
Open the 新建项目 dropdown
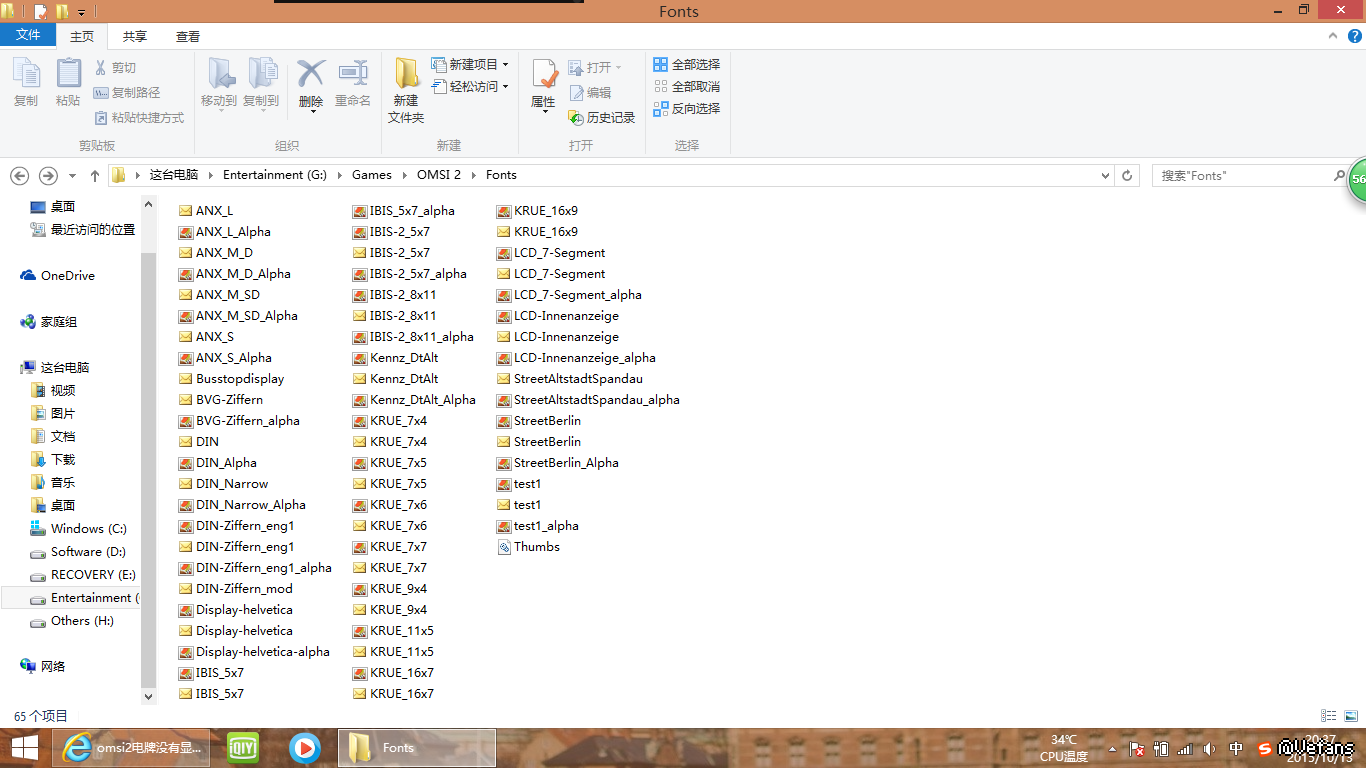coord(470,64)
